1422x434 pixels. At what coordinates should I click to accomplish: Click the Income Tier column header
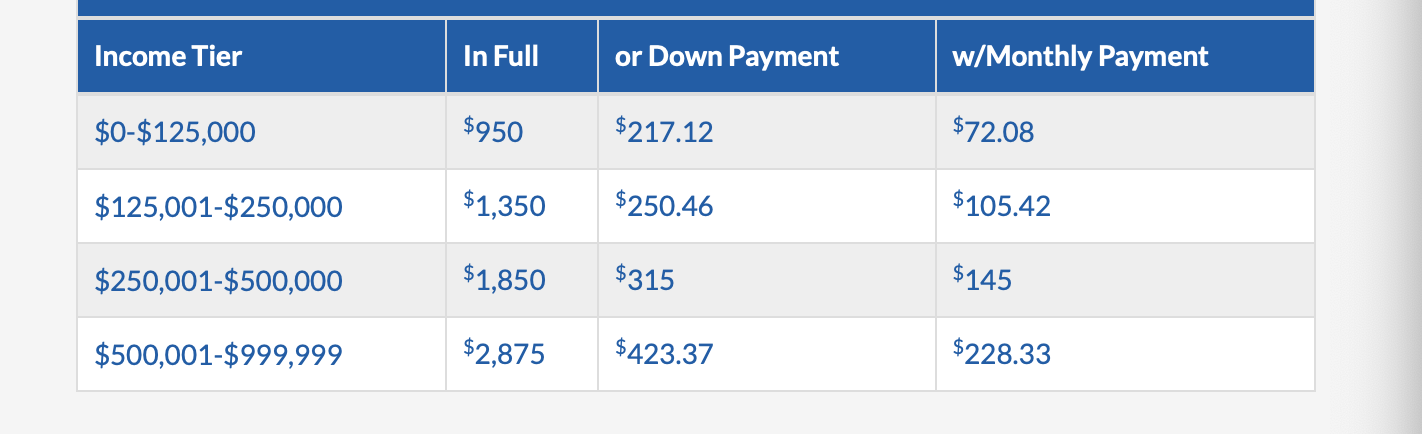168,56
